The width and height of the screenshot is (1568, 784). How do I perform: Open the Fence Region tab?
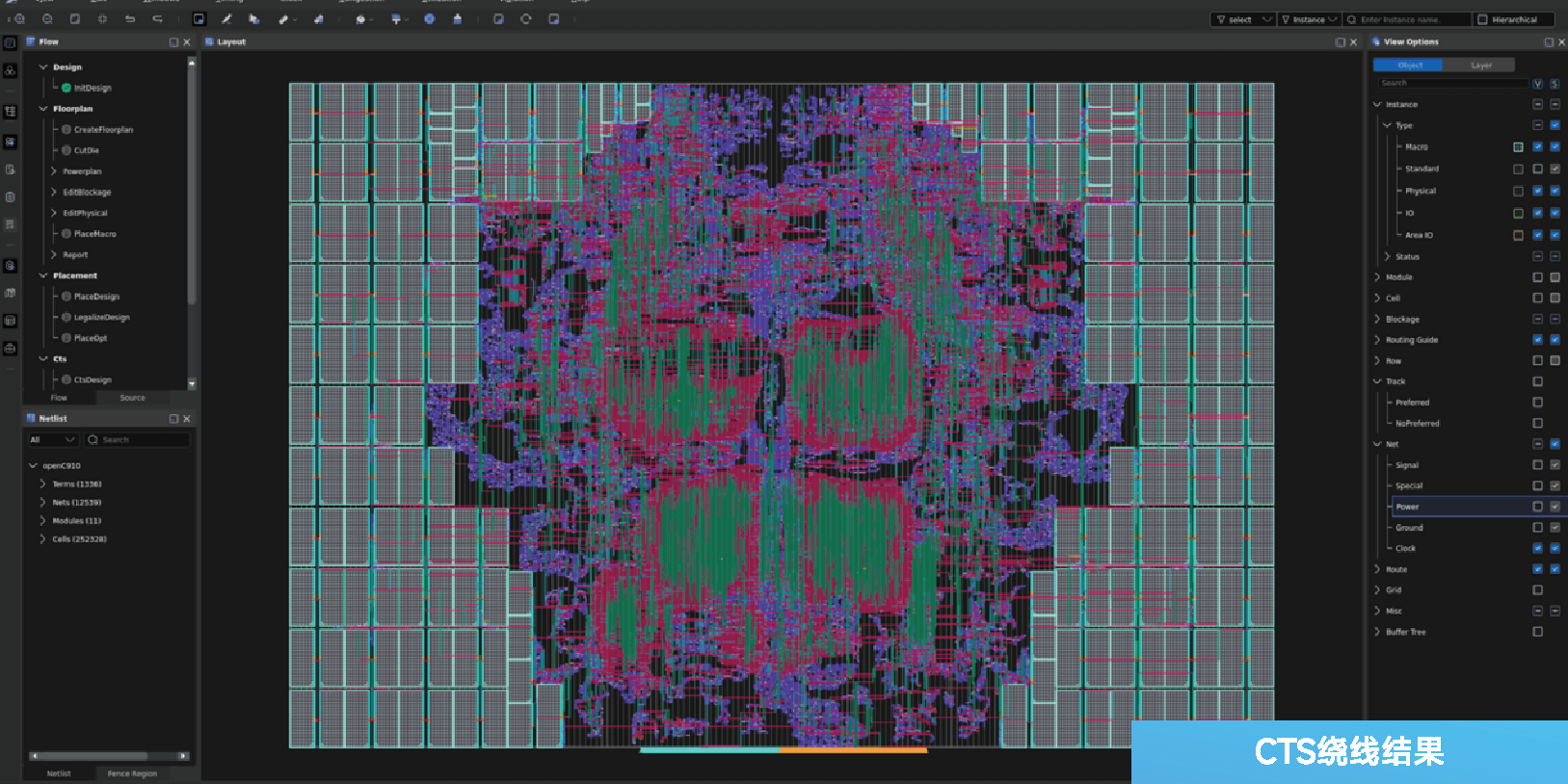(x=132, y=773)
